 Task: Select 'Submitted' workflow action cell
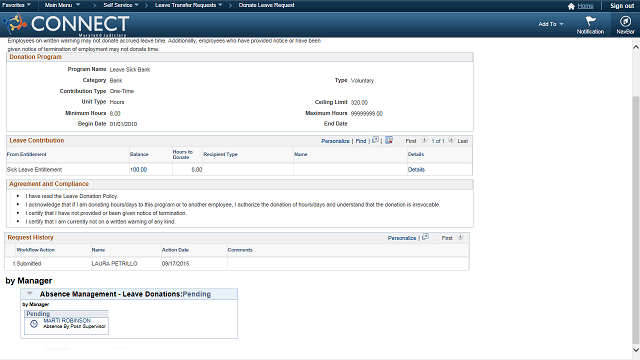[29, 264]
